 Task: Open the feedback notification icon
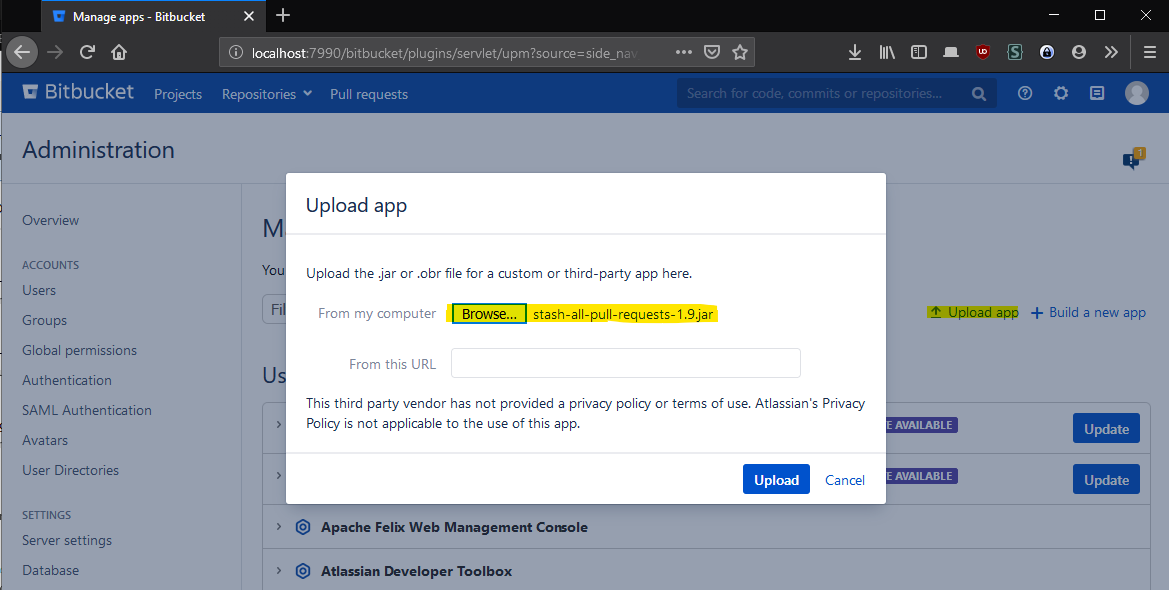[1133, 157]
